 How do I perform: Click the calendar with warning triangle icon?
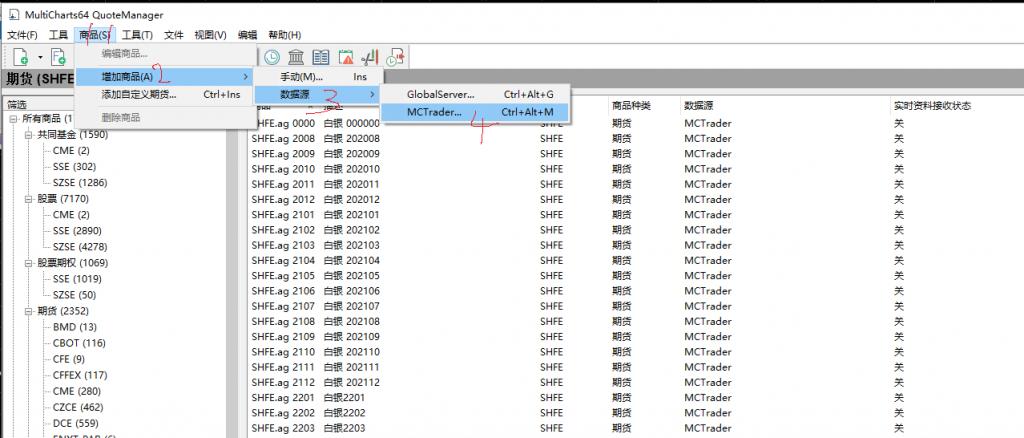tap(346, 57)
